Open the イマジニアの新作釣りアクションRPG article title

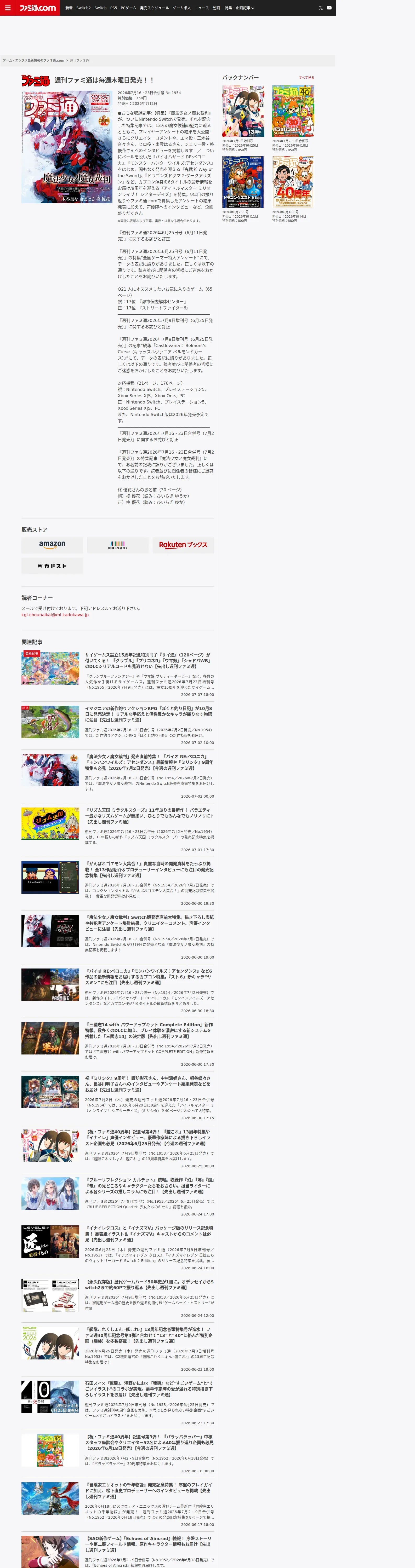(x=149, y=714)
